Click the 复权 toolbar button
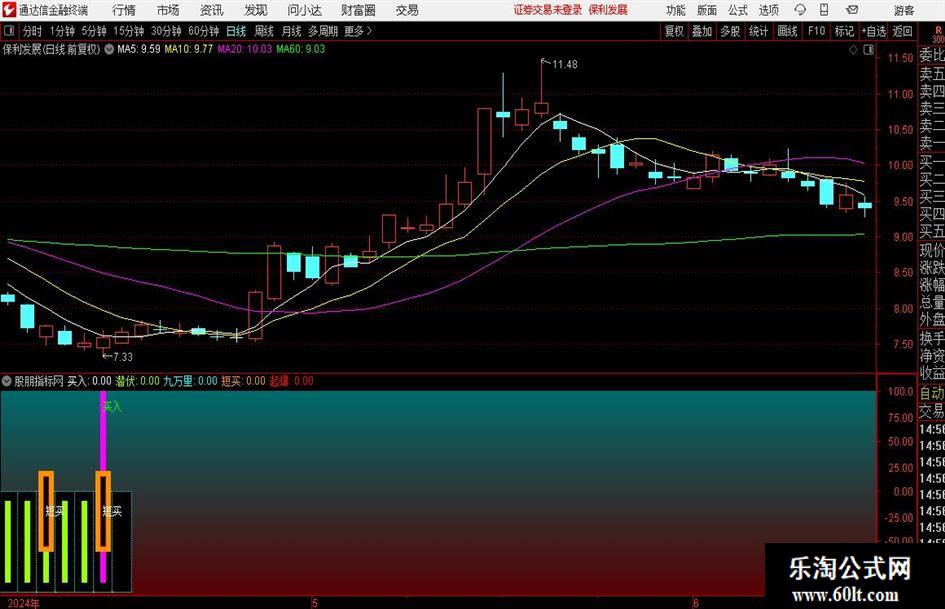The image size is (945, 609). coord(674,31)
